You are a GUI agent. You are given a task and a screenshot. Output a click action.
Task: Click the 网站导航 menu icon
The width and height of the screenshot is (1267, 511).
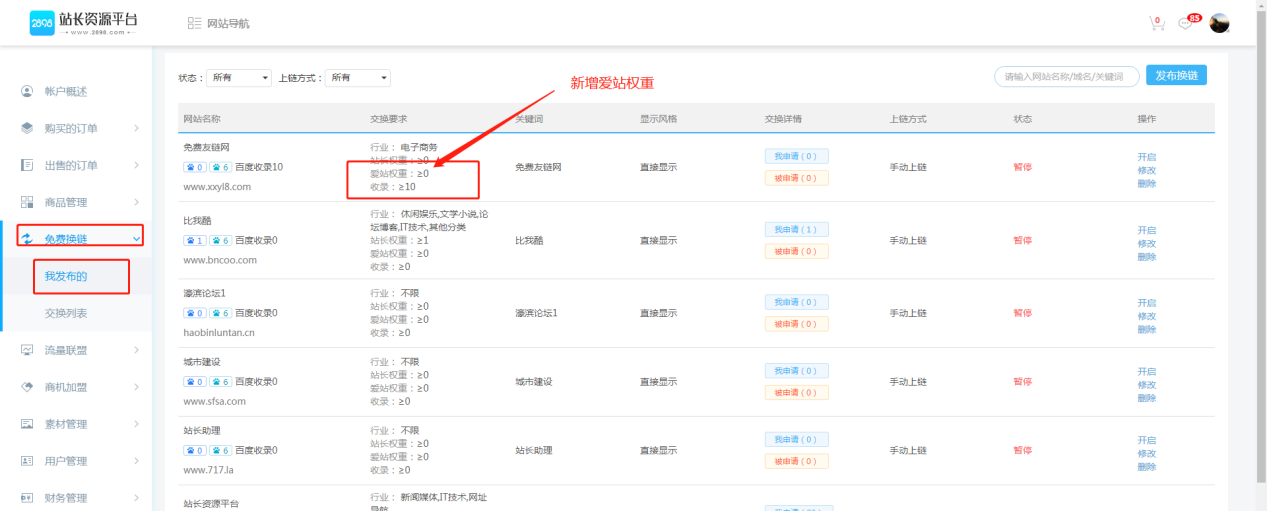193,23
